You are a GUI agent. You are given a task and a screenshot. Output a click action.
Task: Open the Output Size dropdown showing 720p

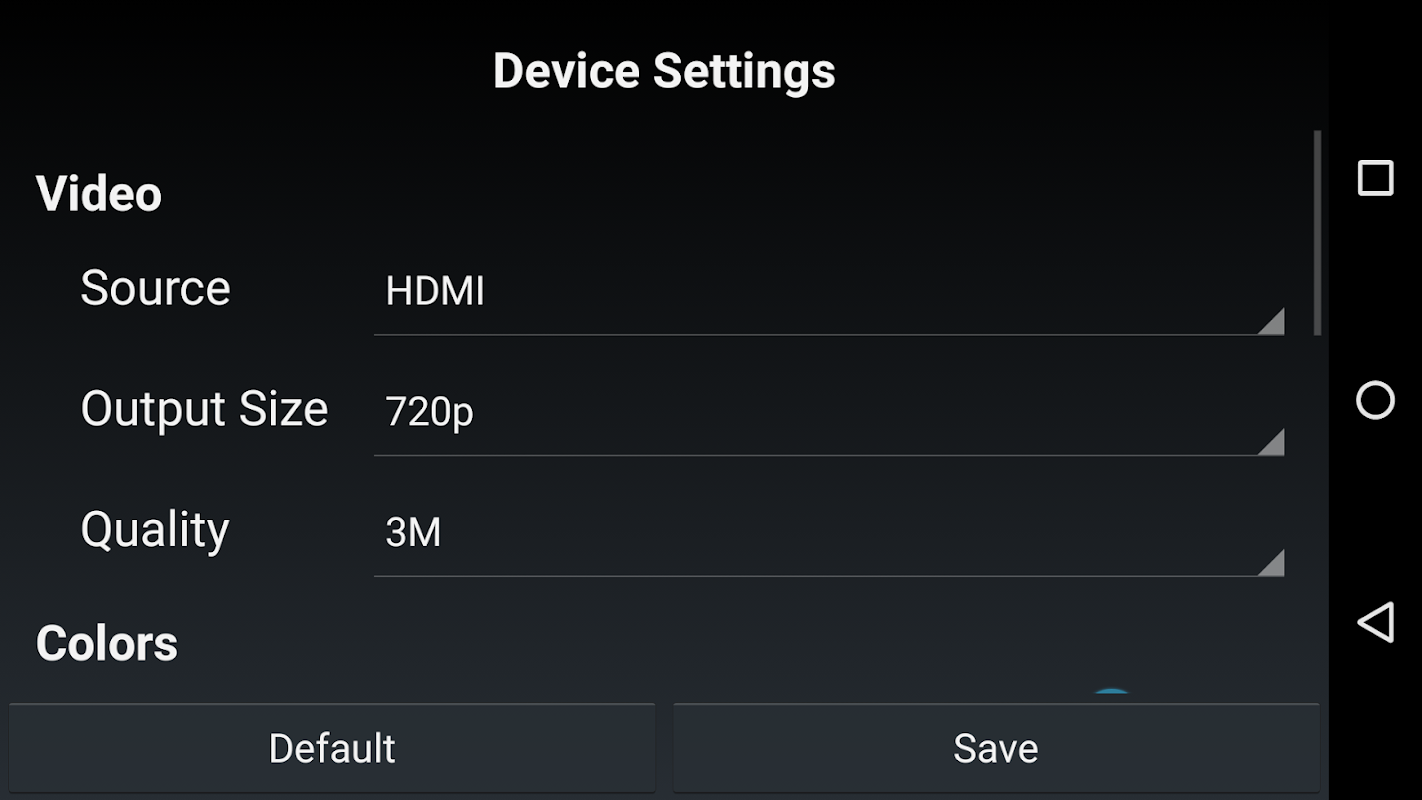click(x=829, y=412)
